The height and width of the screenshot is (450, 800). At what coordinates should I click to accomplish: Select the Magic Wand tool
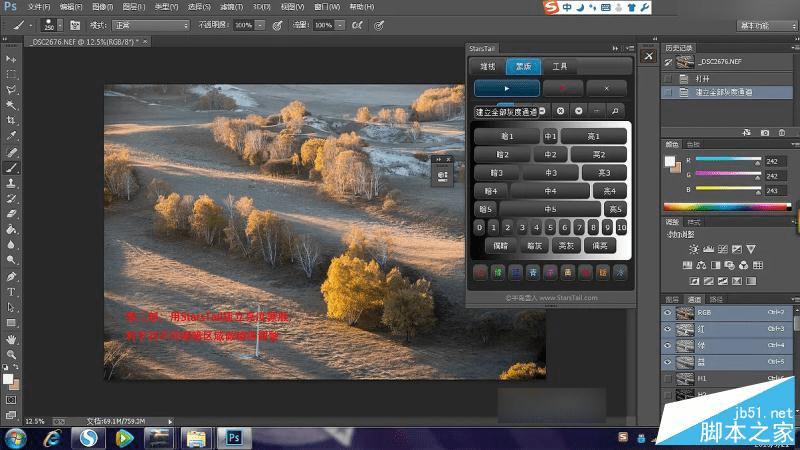pyautogui.click(x=11, y=105)
